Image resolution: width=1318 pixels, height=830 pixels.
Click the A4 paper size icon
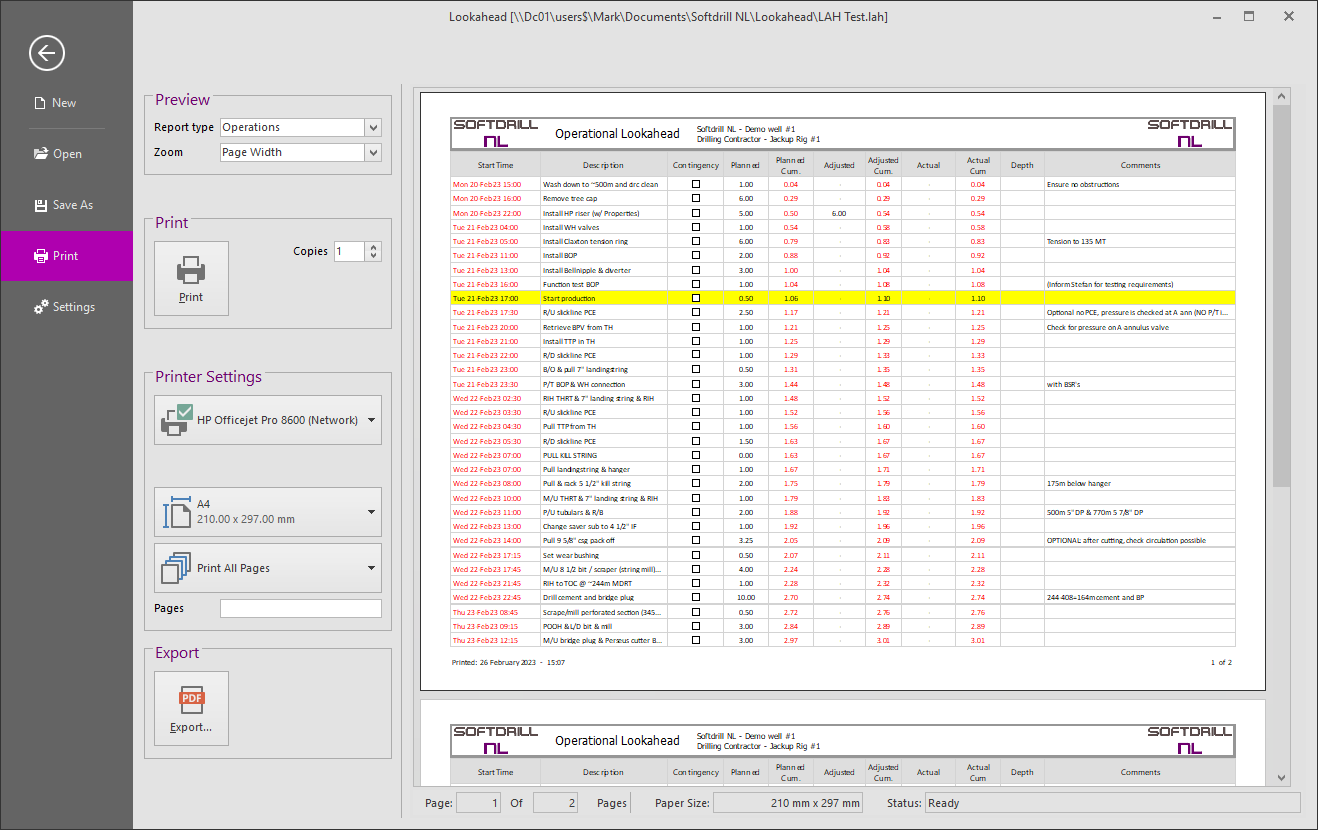[x=176, y=512]
